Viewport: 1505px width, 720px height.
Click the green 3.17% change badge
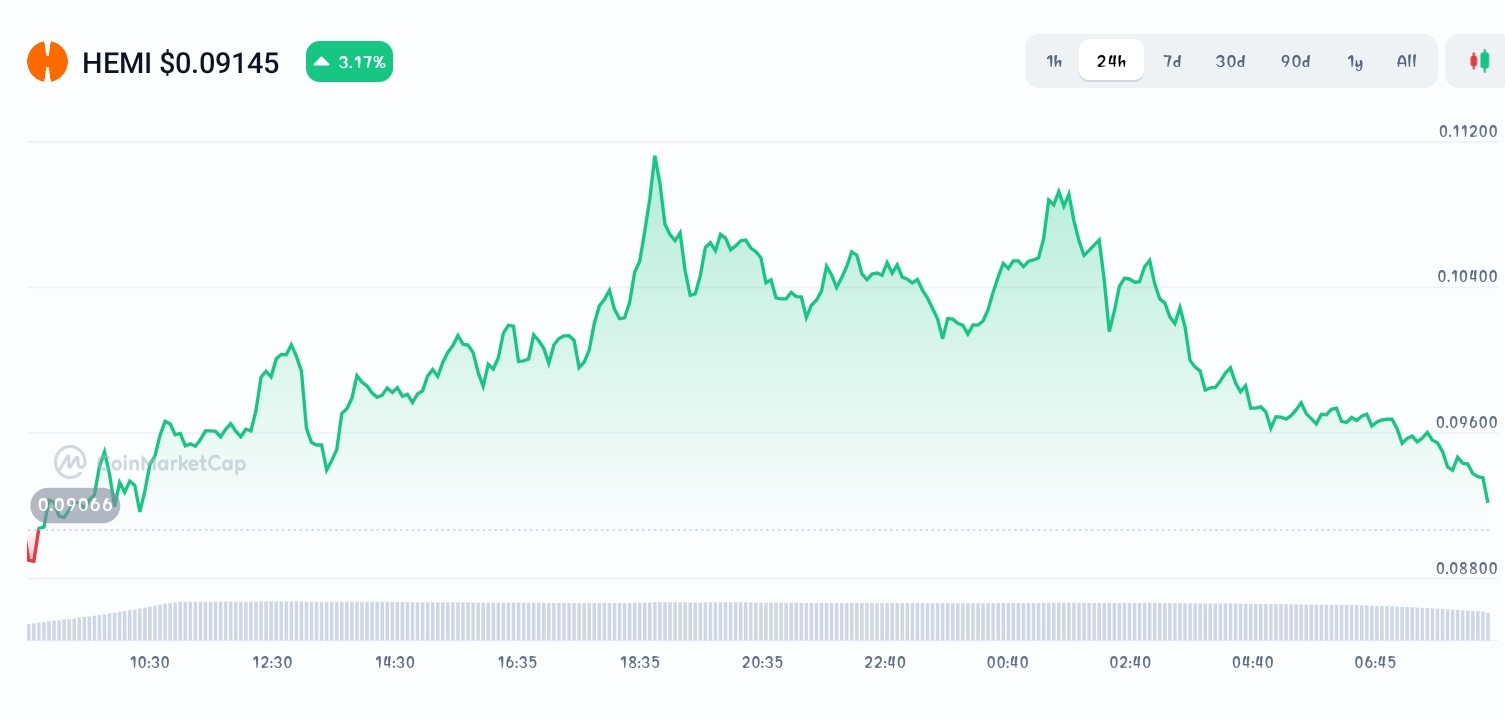click(x=349, y=62)
